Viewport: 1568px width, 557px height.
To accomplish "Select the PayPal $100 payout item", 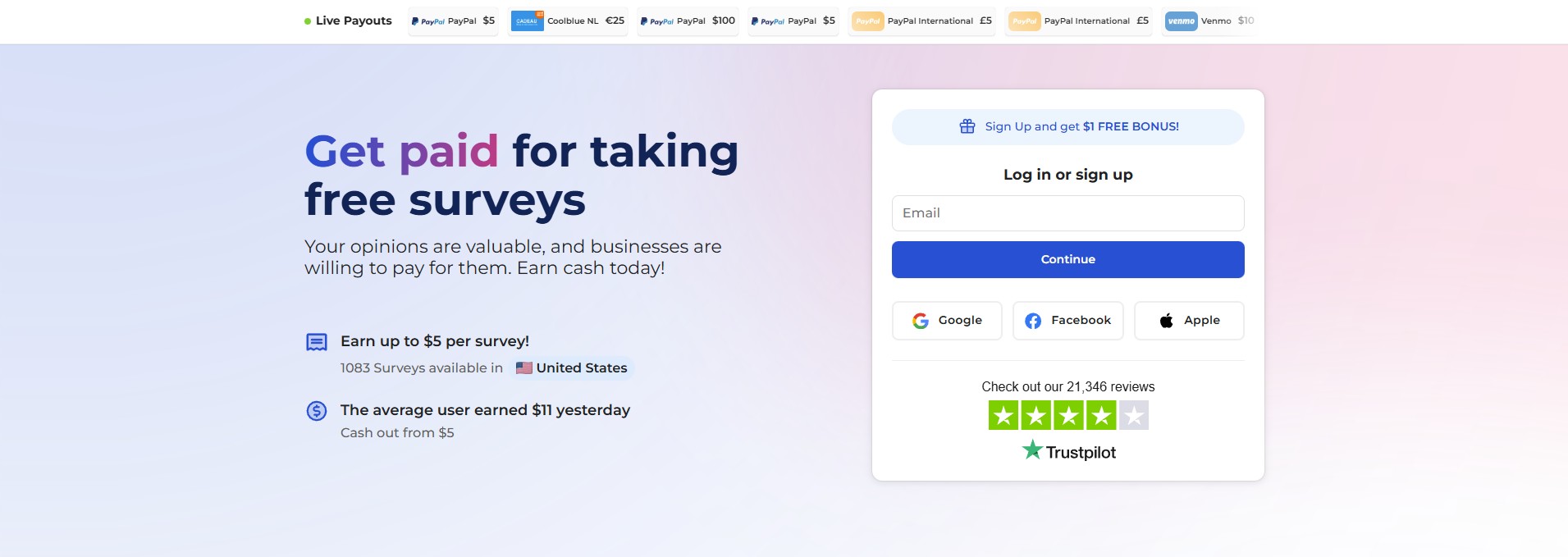I will tap(688, 21).
